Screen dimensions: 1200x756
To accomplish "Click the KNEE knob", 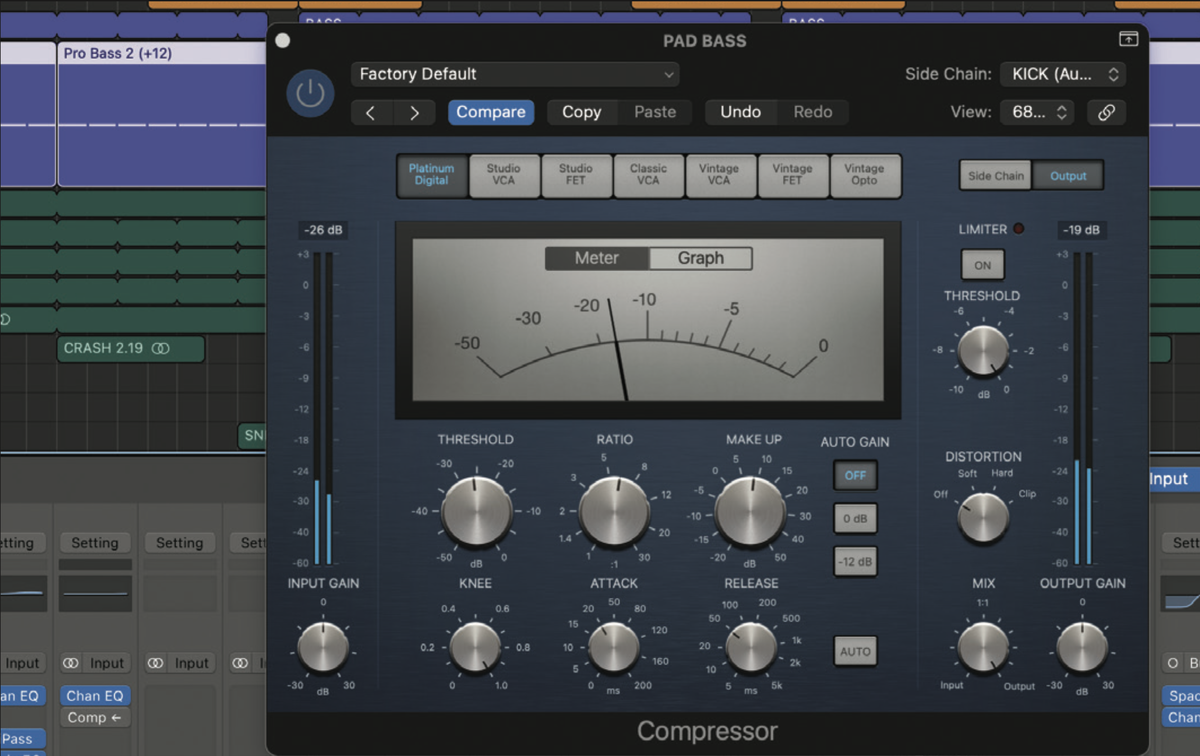I will click(476, 647).
